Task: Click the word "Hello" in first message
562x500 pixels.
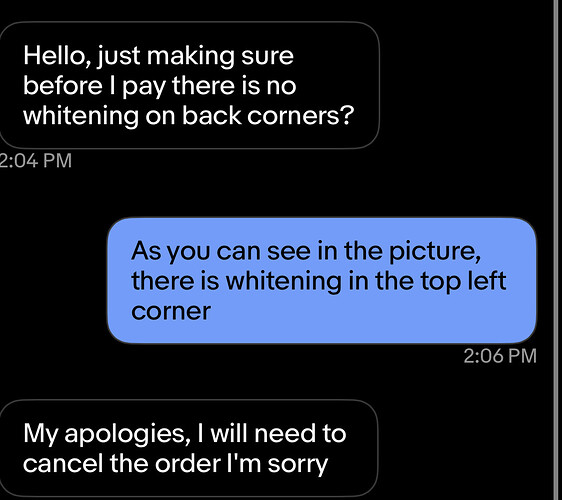Action: coord(57,56)
